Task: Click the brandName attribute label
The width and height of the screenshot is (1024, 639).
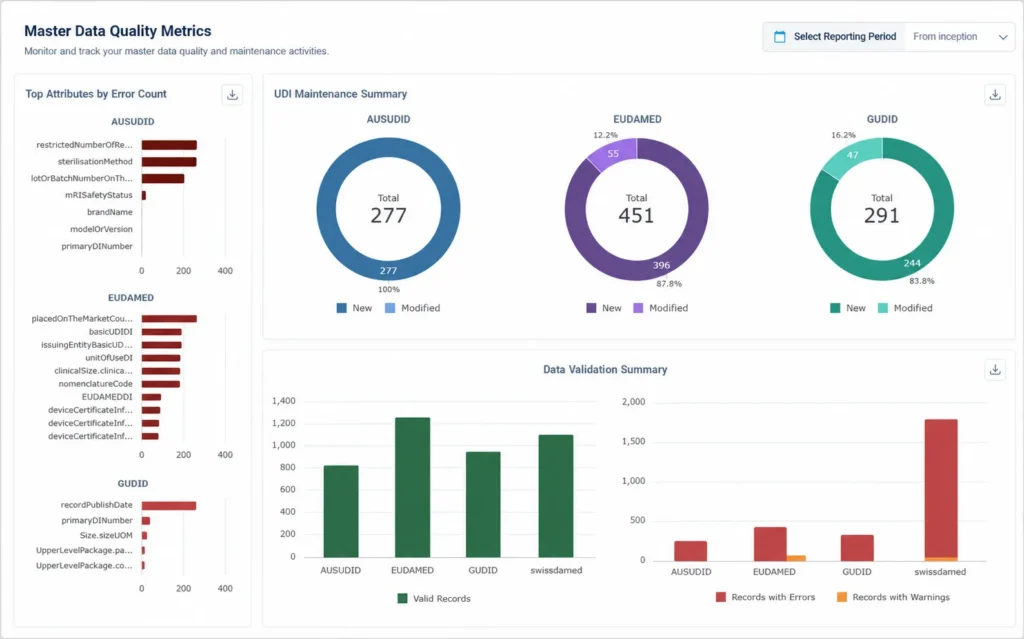Action: 110,212
